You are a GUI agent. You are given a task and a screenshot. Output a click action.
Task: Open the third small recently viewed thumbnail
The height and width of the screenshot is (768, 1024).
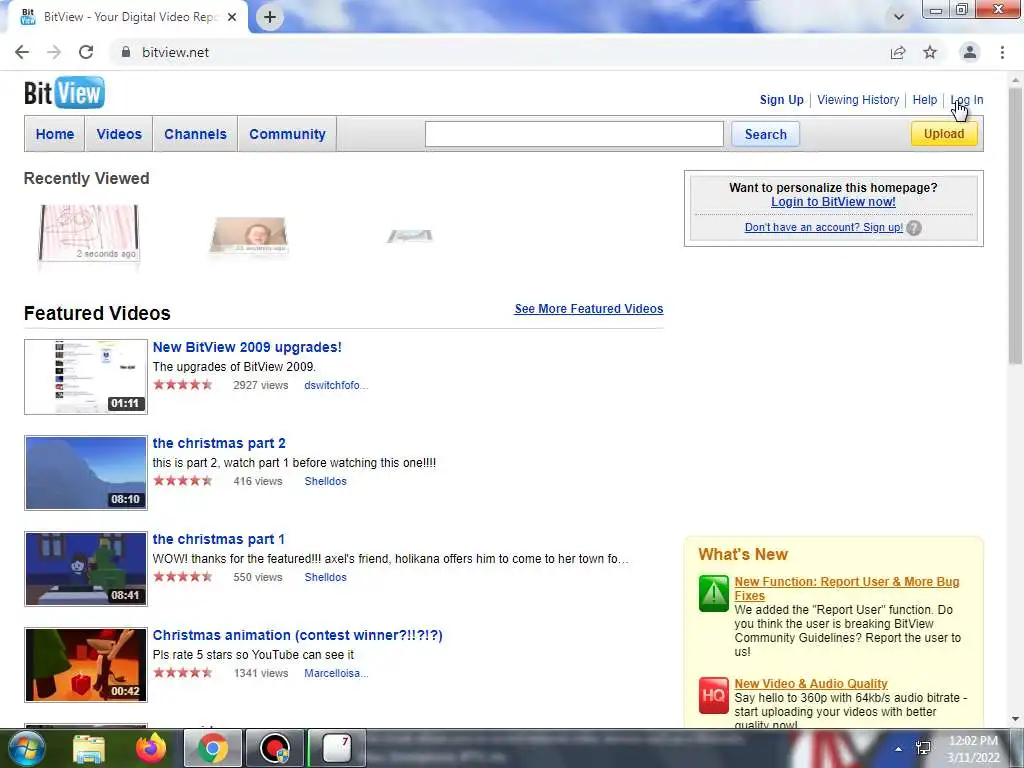tap(409, 236)
